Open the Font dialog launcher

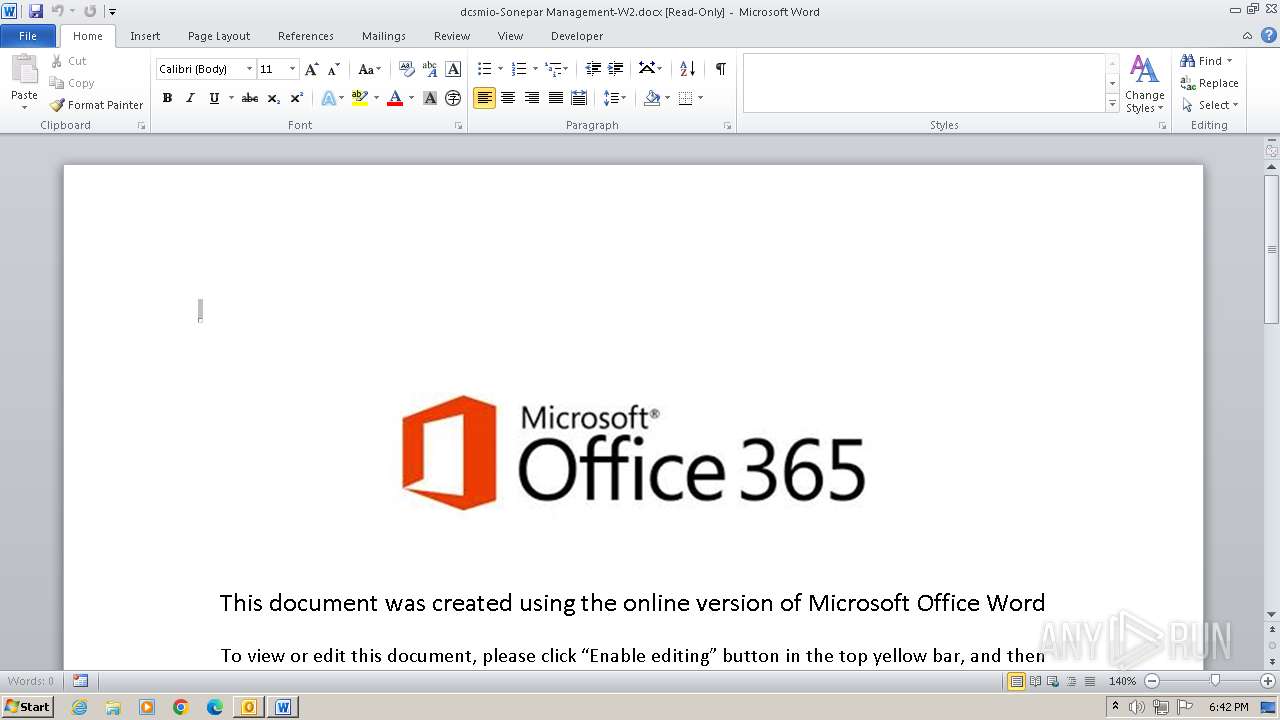[458, 126]
